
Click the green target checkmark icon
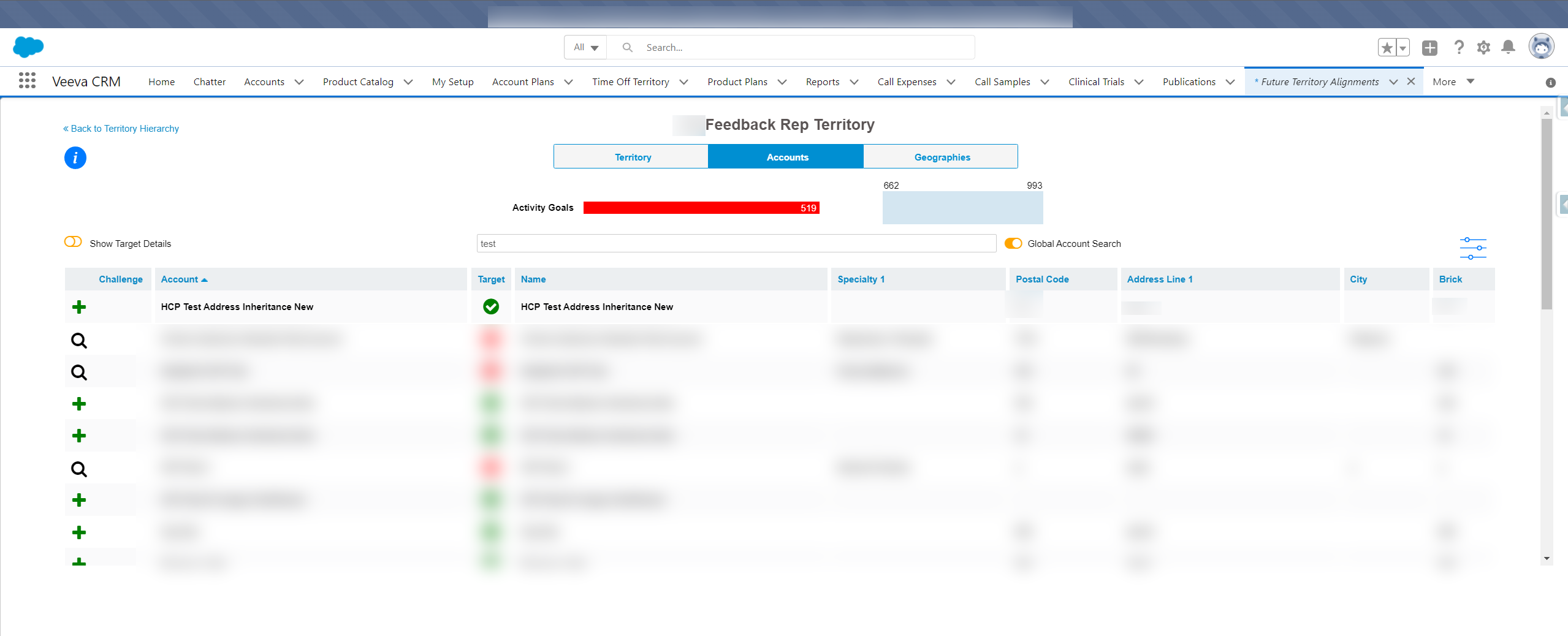tap(491, 307)
